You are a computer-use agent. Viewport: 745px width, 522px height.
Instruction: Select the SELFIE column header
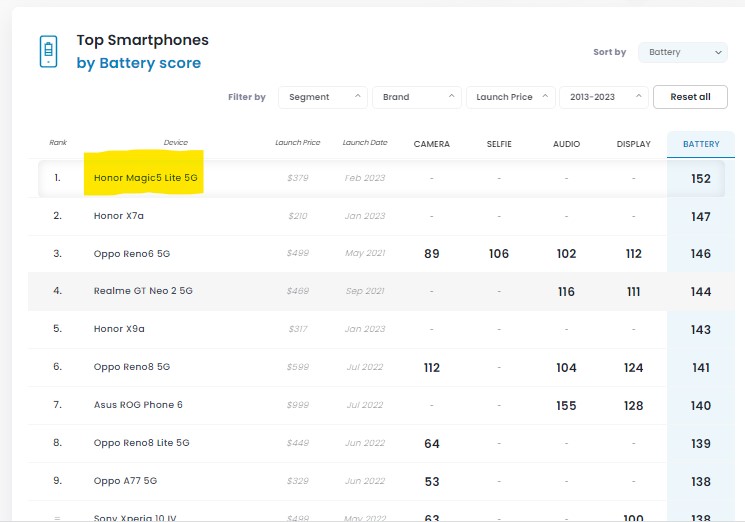(499, 144)
